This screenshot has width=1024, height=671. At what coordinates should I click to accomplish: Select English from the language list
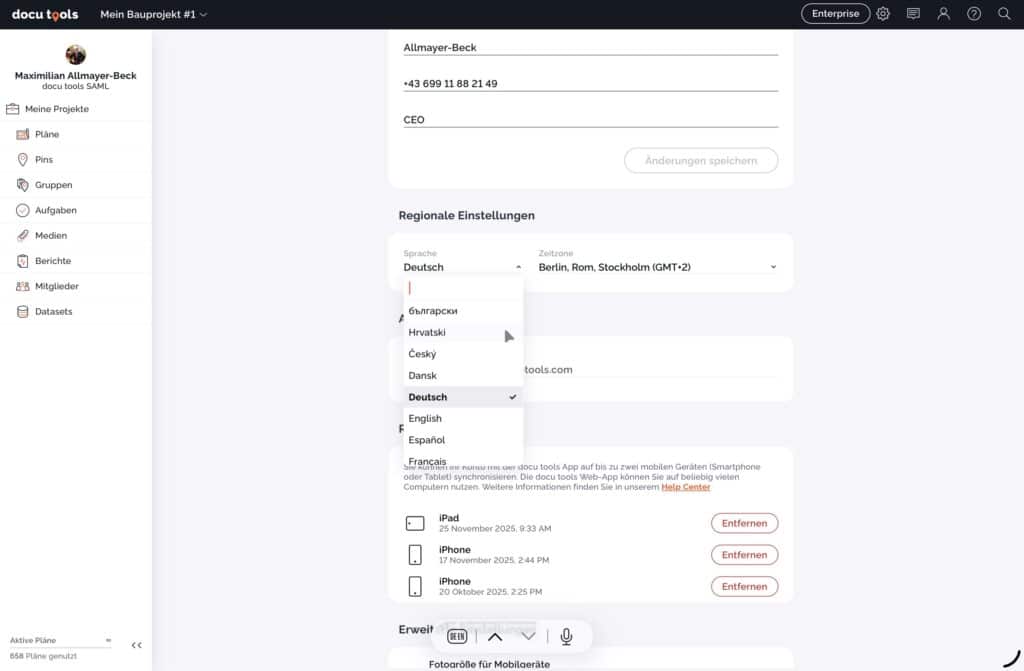pyautogui.click(x=425, y=419)
